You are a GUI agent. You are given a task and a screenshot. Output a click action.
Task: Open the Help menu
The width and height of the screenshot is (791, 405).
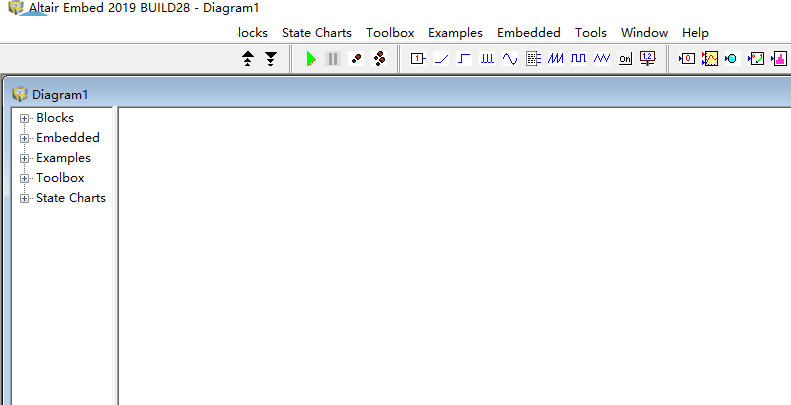[695, 33]
